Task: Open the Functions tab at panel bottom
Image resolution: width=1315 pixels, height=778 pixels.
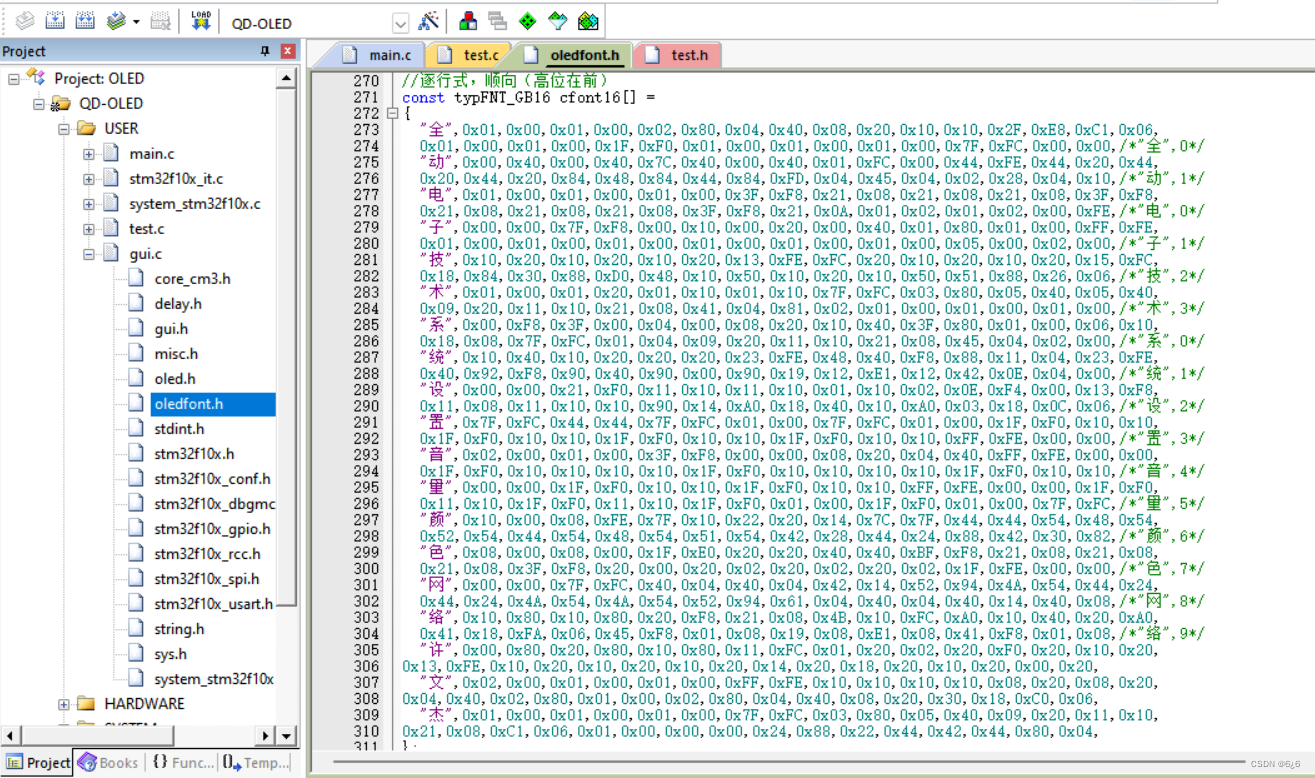Action: point(183,763)
